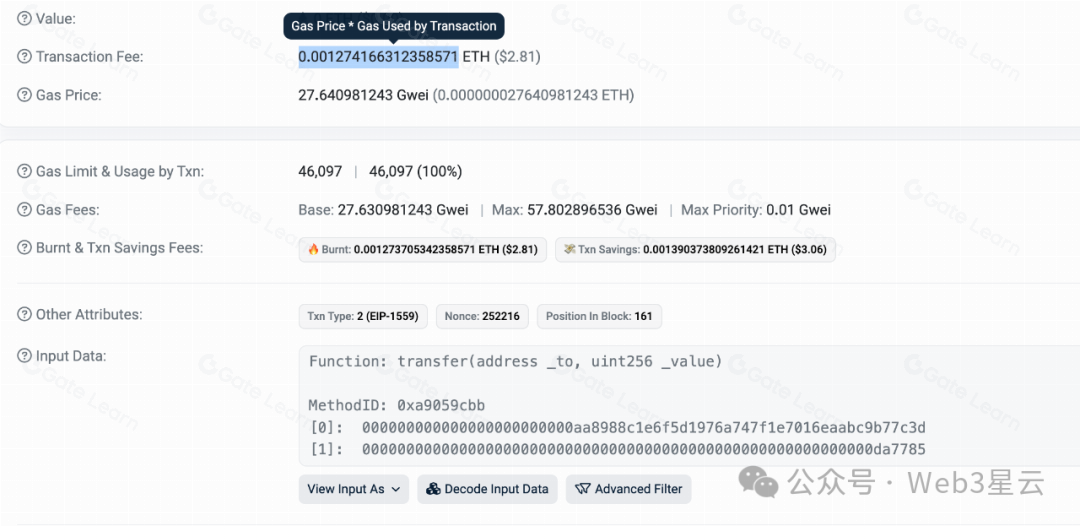Click the Txn Savings badge
1080x526 pixels.
(696, 249)
